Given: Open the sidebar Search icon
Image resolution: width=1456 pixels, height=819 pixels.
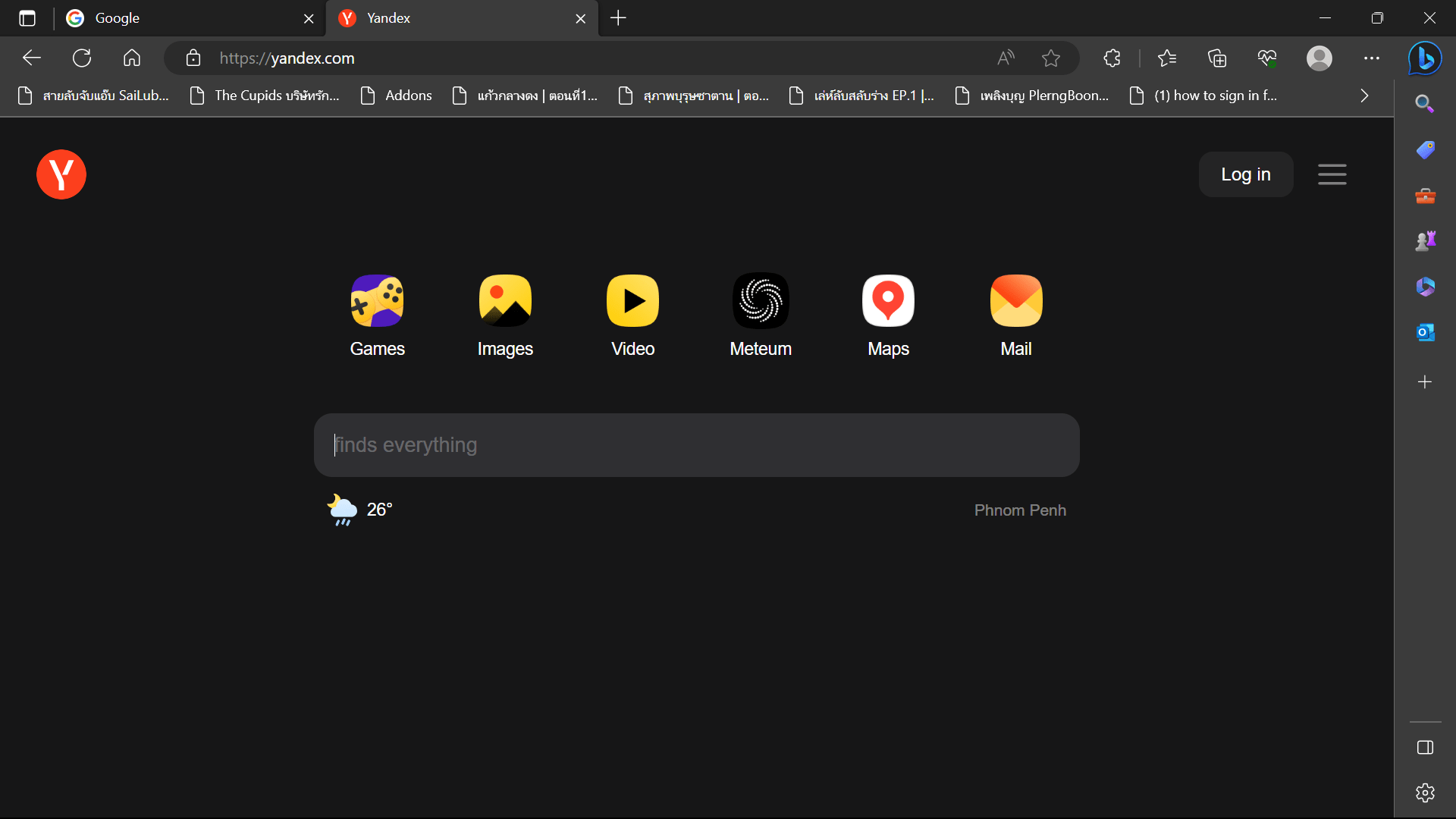Looking at the screenshot, I should pos(1425,104).
